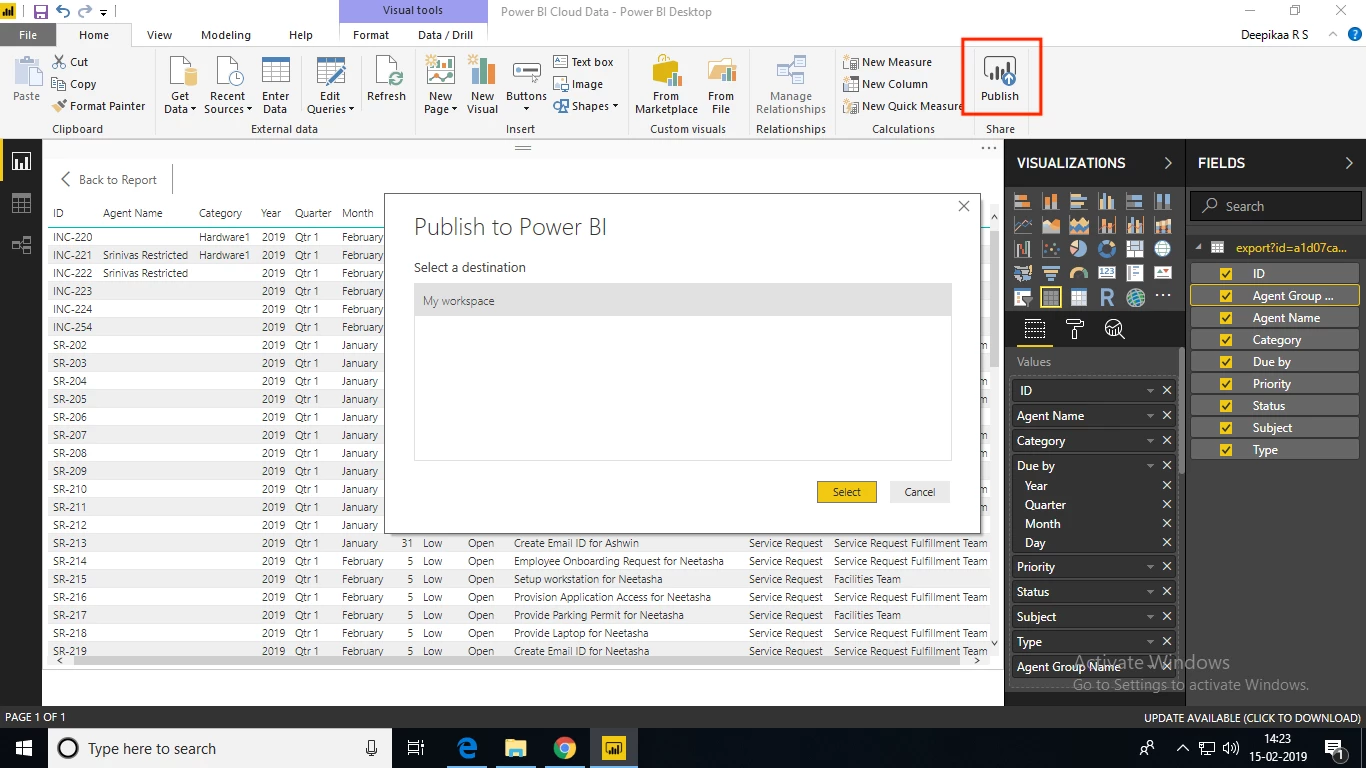Choose the Pie chart visualization
The image size is (1366, 768).
coord(1078,248)
